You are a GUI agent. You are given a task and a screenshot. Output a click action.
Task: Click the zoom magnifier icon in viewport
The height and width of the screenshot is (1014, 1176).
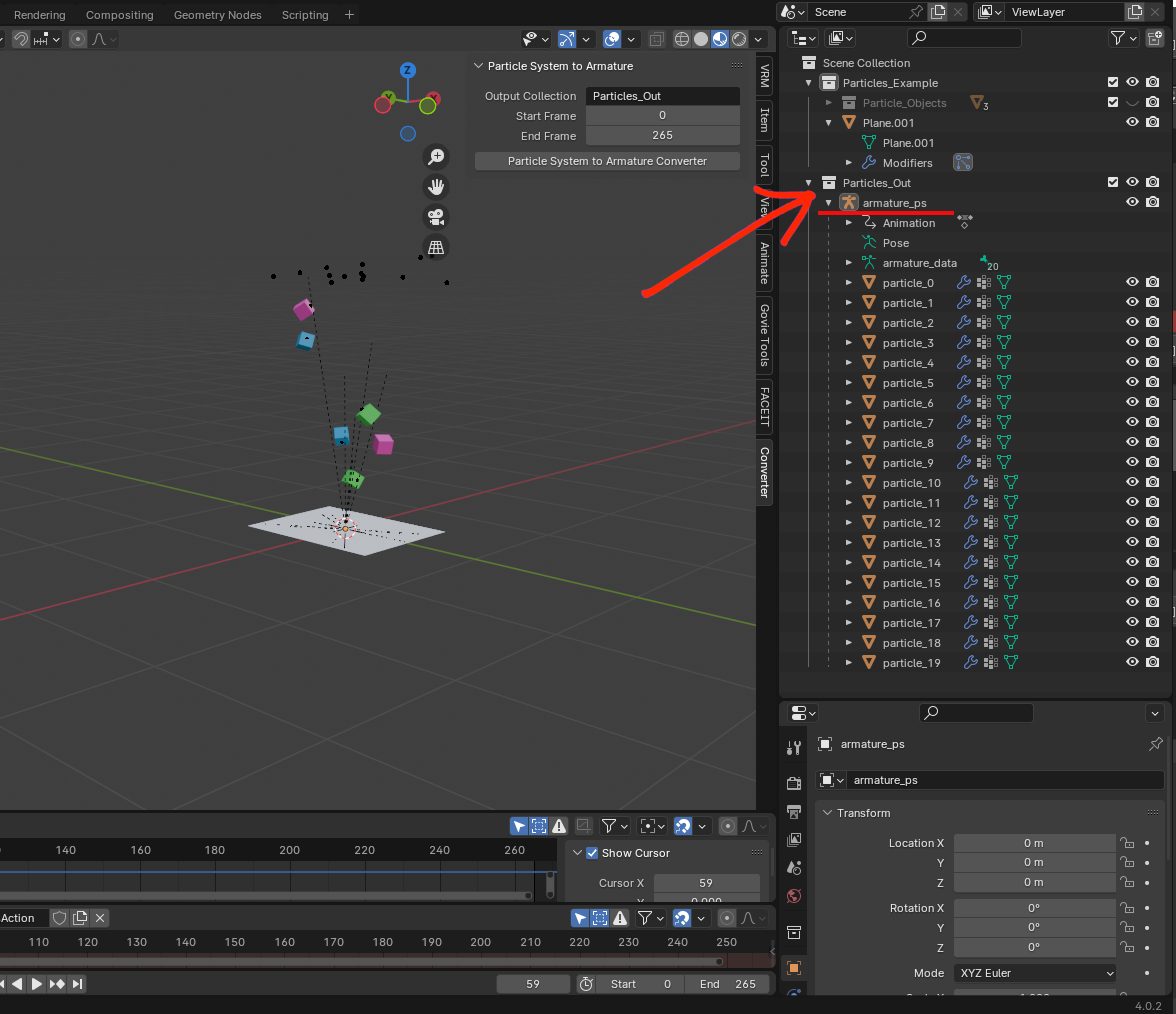point(436,156)
